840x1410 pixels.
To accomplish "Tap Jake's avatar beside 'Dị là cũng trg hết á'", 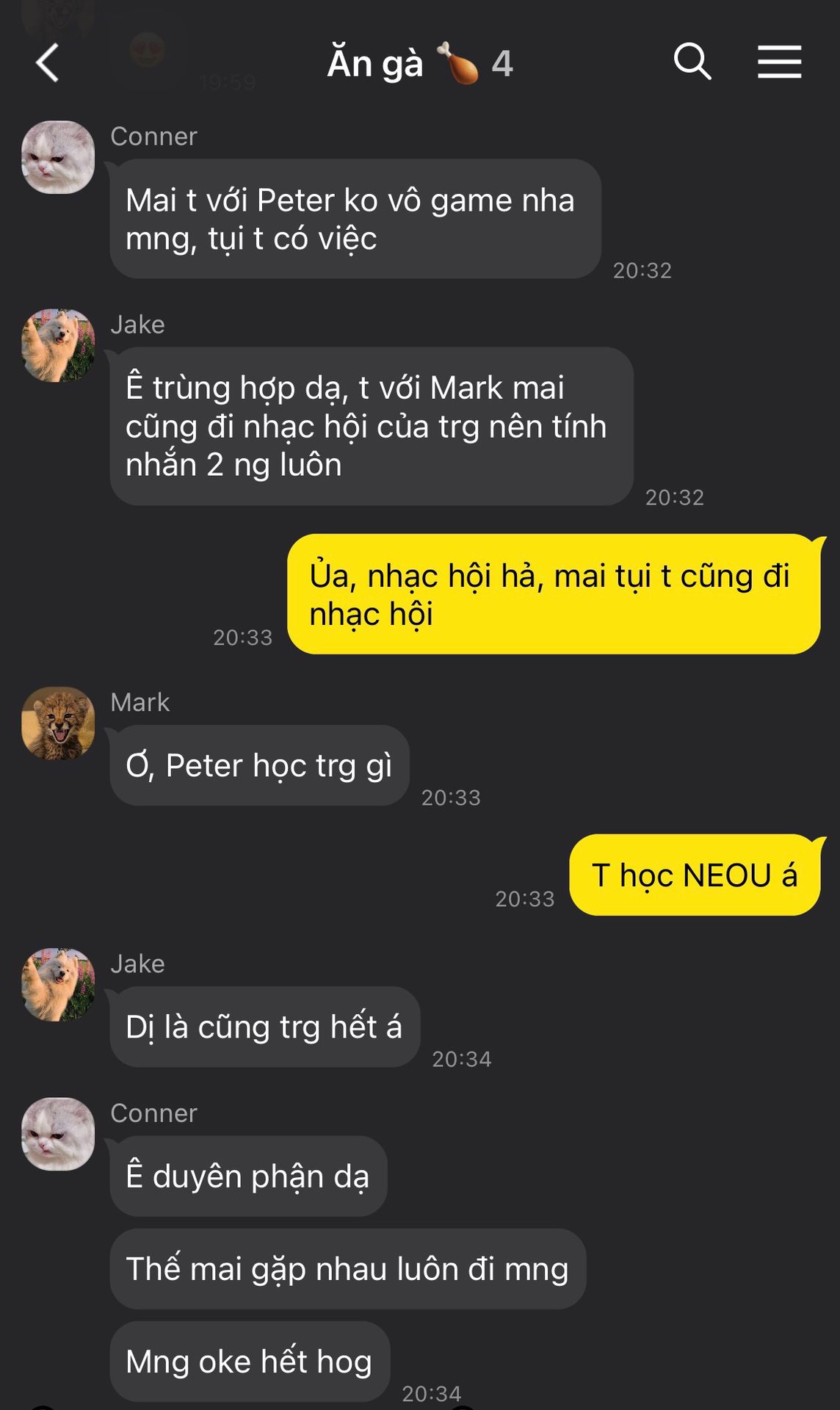I will click(x=58, y=984).
